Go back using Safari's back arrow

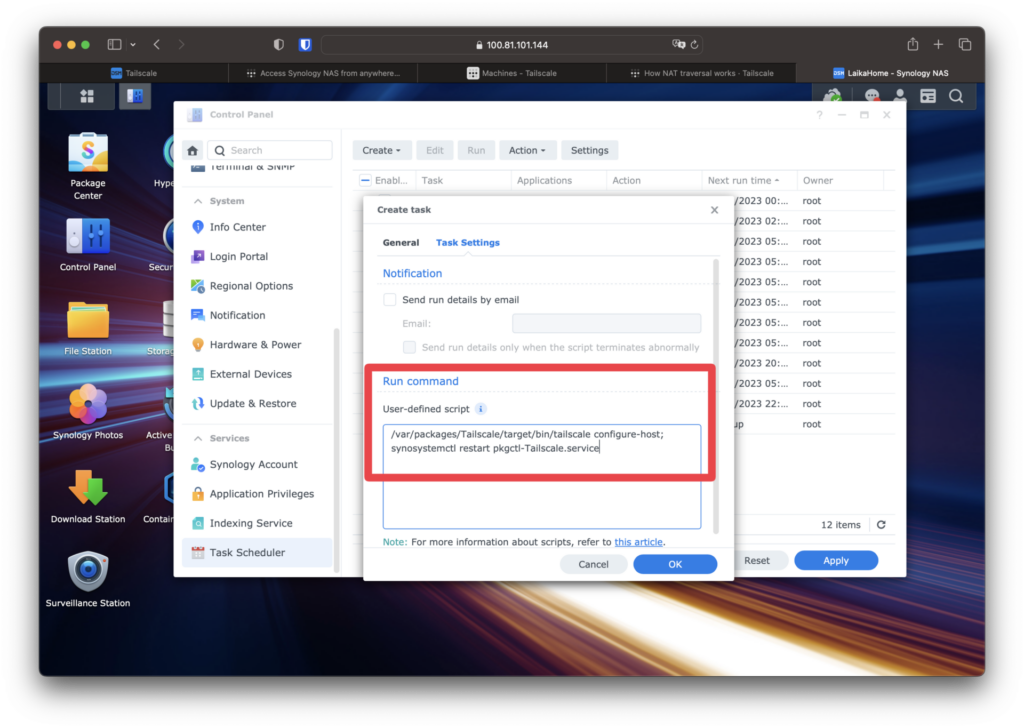(157, 44)
